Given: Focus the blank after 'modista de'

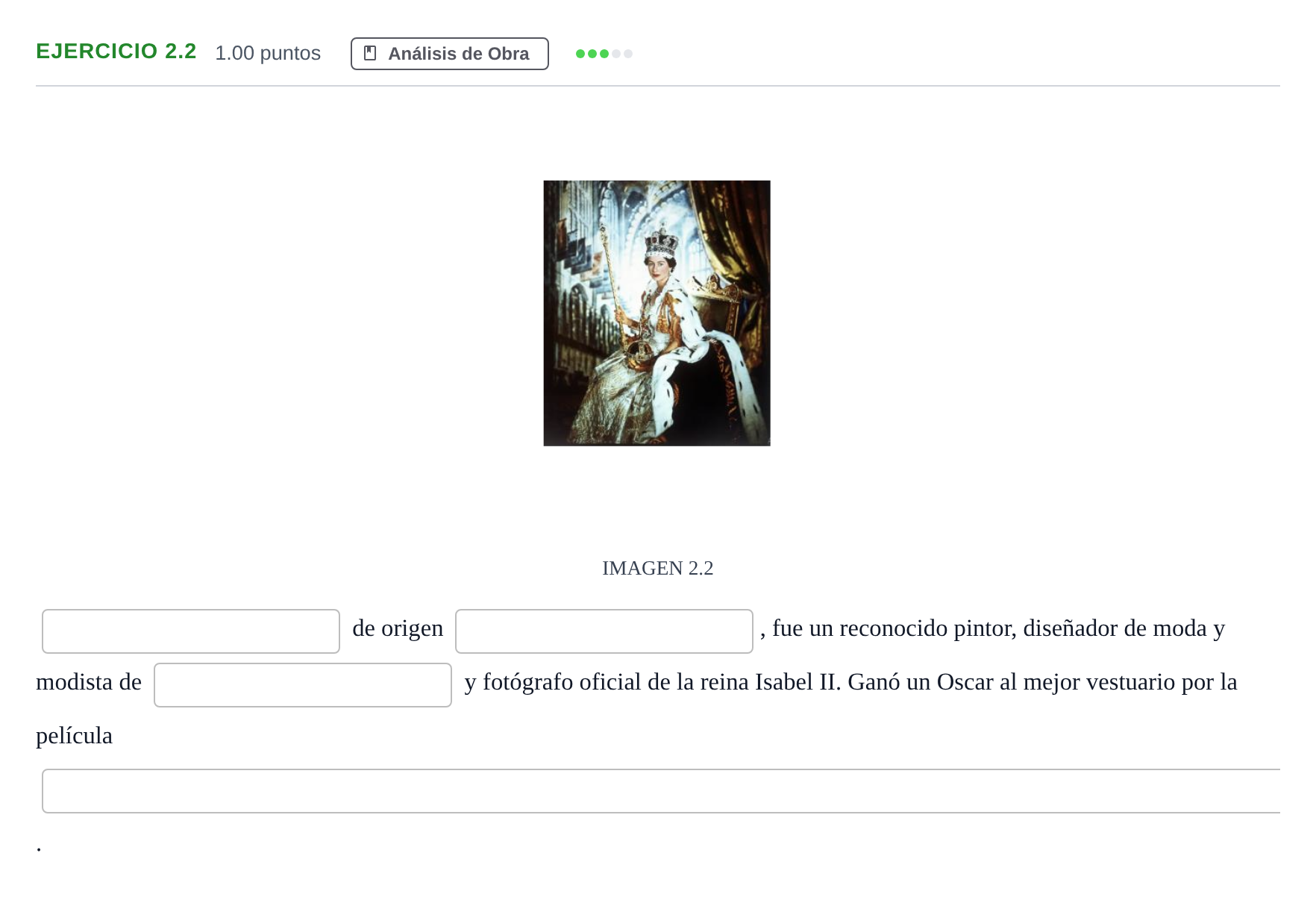Looking at the screenshot, I should [303, 685].
